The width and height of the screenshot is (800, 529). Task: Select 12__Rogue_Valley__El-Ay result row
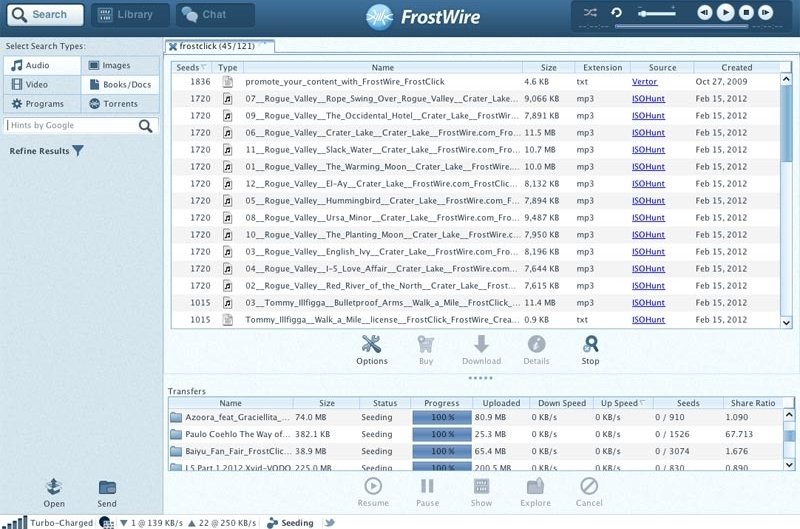coord(476,184)
